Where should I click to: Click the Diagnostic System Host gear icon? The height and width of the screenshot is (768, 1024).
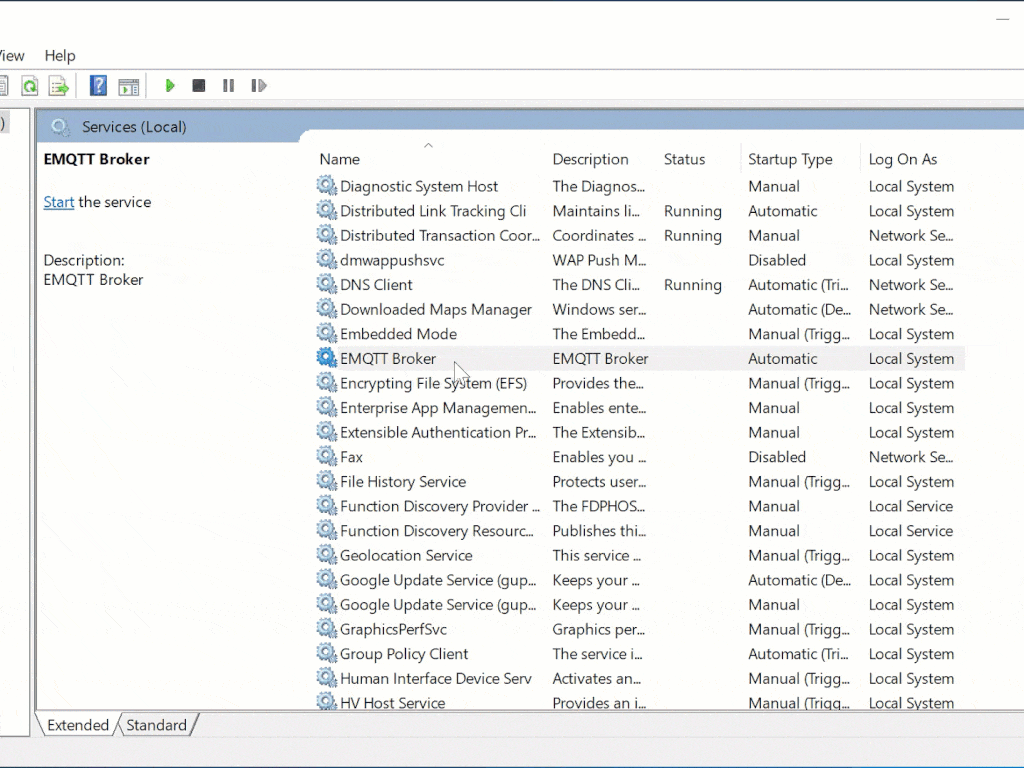click(327, 185)
